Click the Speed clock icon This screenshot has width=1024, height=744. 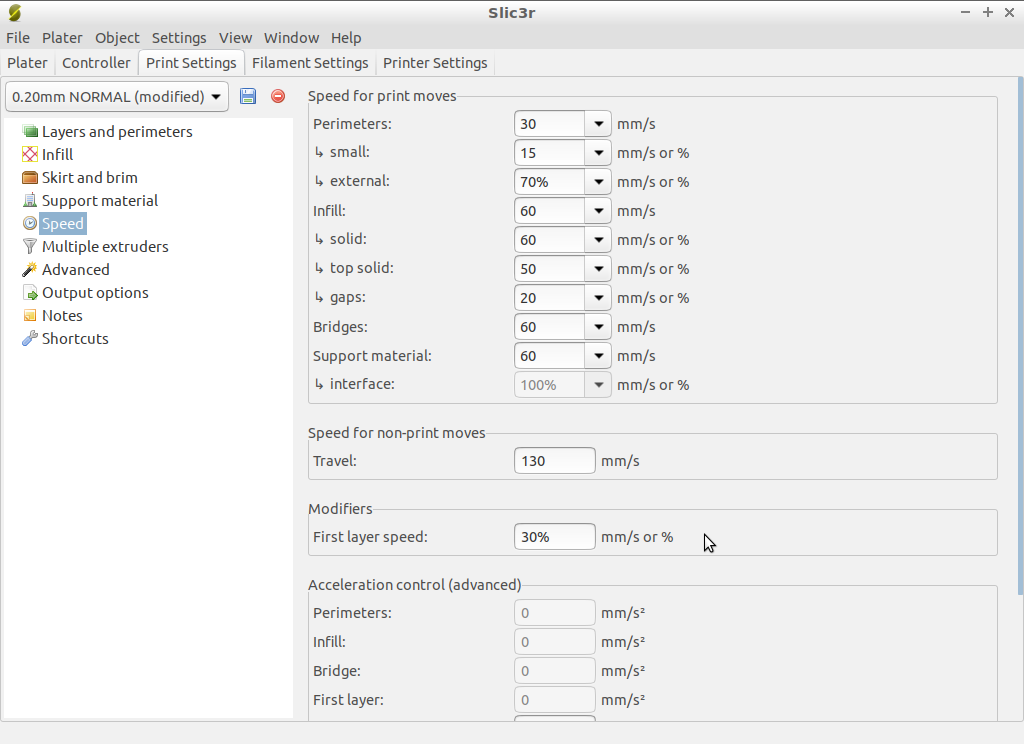pos(30,223)
